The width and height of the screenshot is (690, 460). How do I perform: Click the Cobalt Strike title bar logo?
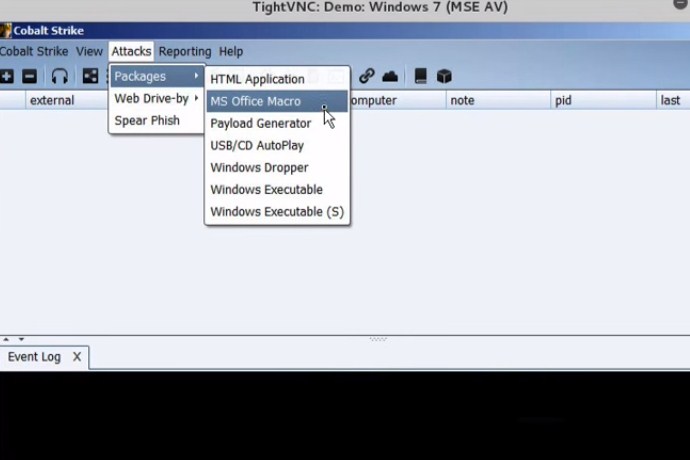6,31
